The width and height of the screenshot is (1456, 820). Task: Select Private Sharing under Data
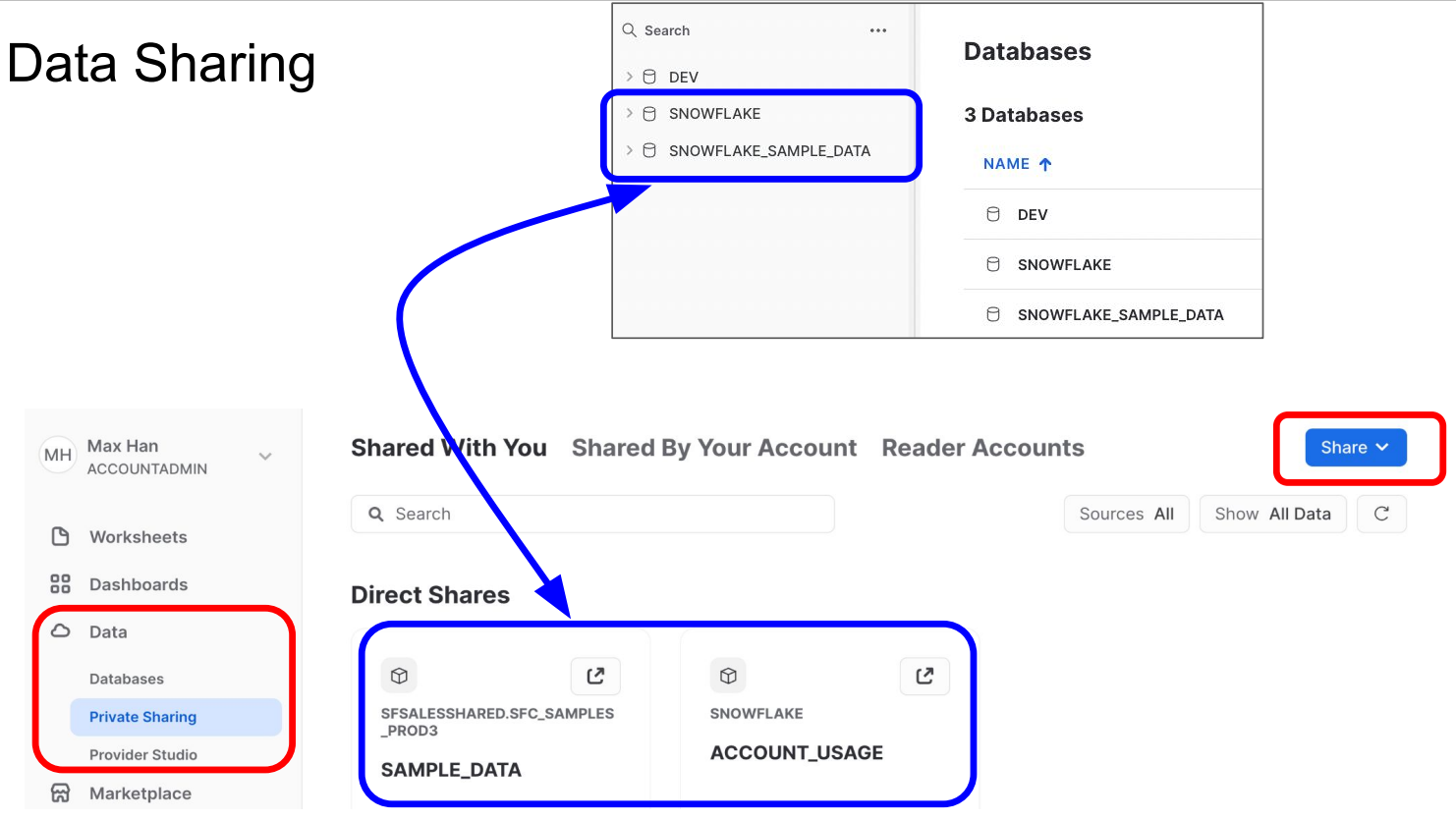click(x=176, y=717)
